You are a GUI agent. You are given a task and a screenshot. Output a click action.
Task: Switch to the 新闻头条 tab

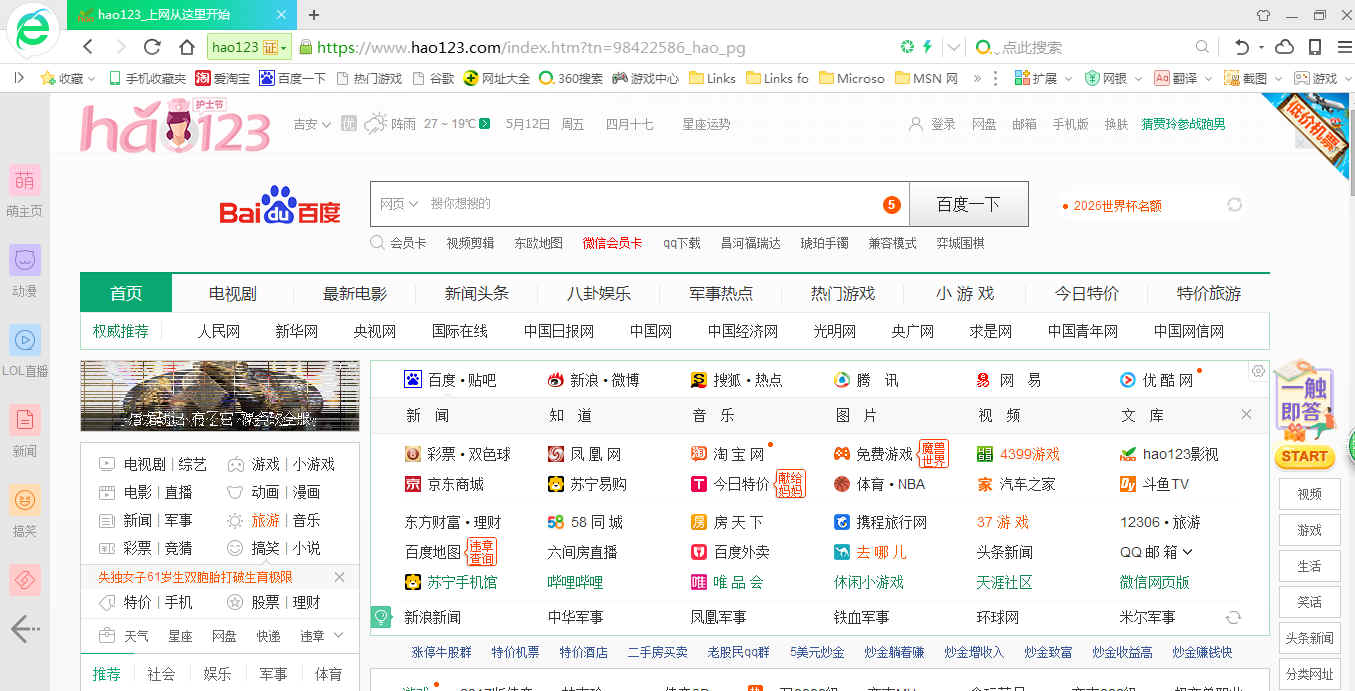477,293
